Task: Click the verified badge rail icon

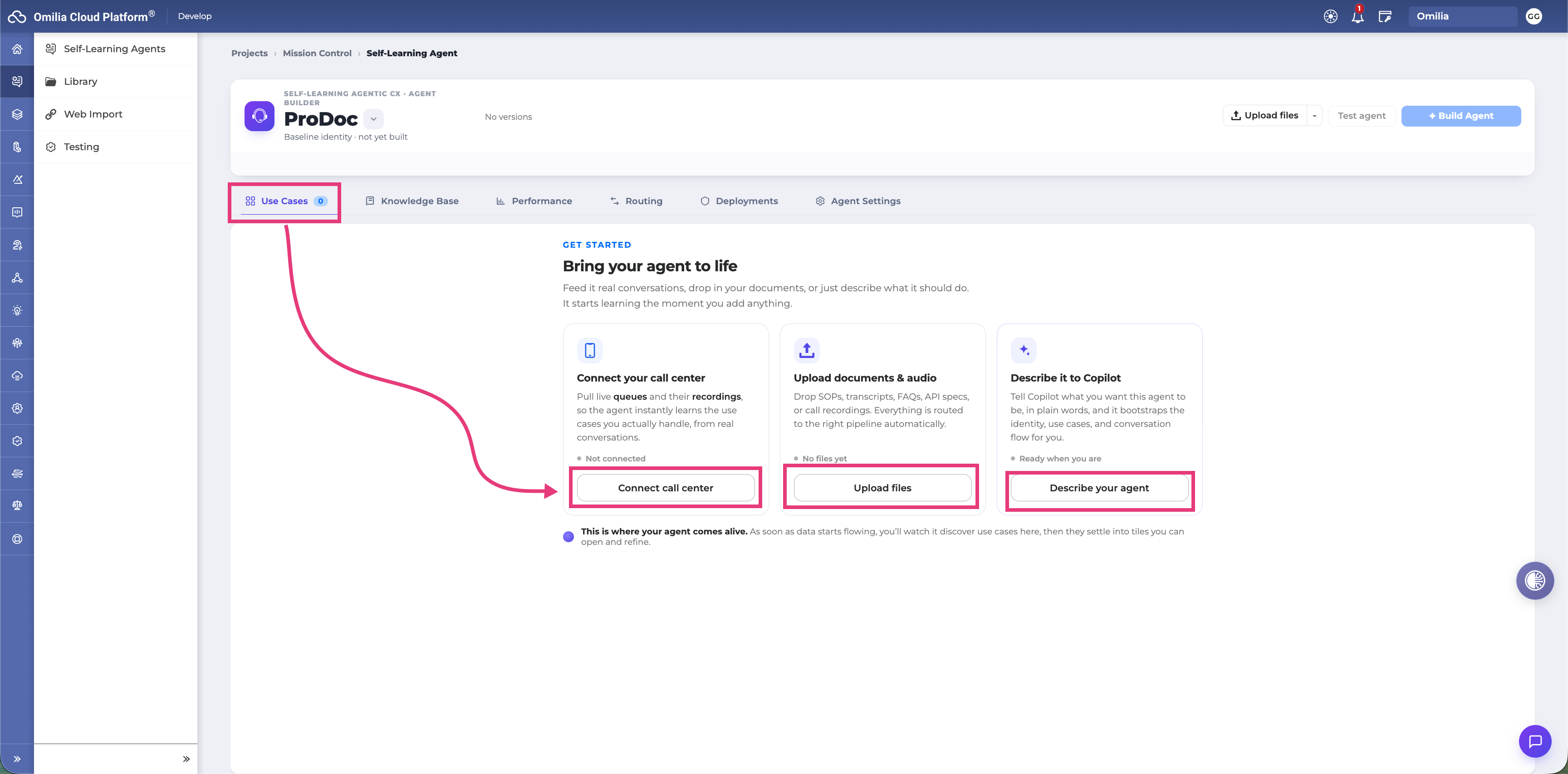Action: 17,441
